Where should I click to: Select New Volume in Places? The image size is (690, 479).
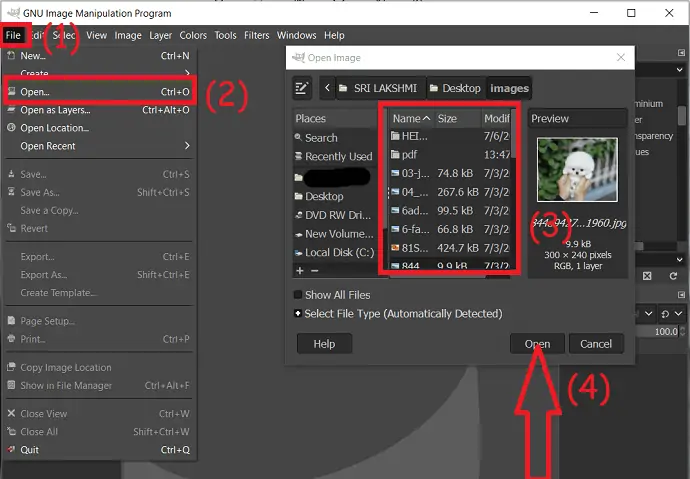click(x=335, y=234)
